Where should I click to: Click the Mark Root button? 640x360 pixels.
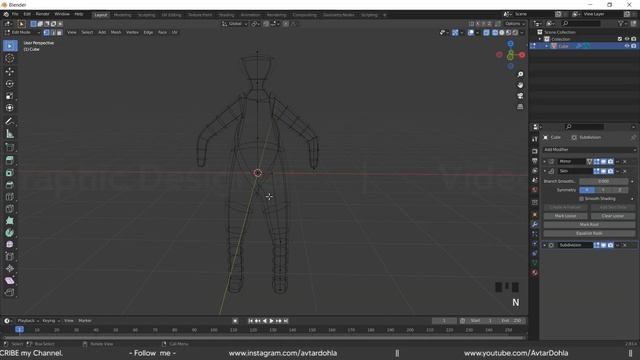(589, 224)
